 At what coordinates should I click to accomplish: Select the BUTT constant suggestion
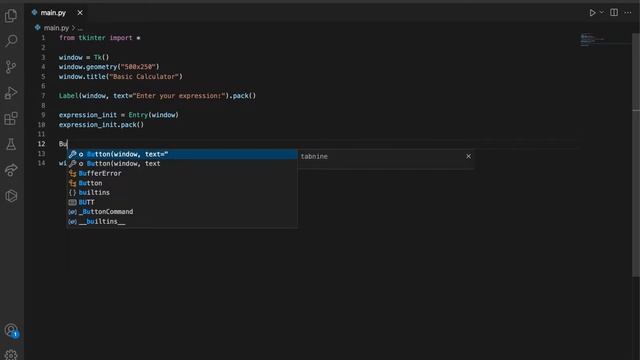(182, 202)
